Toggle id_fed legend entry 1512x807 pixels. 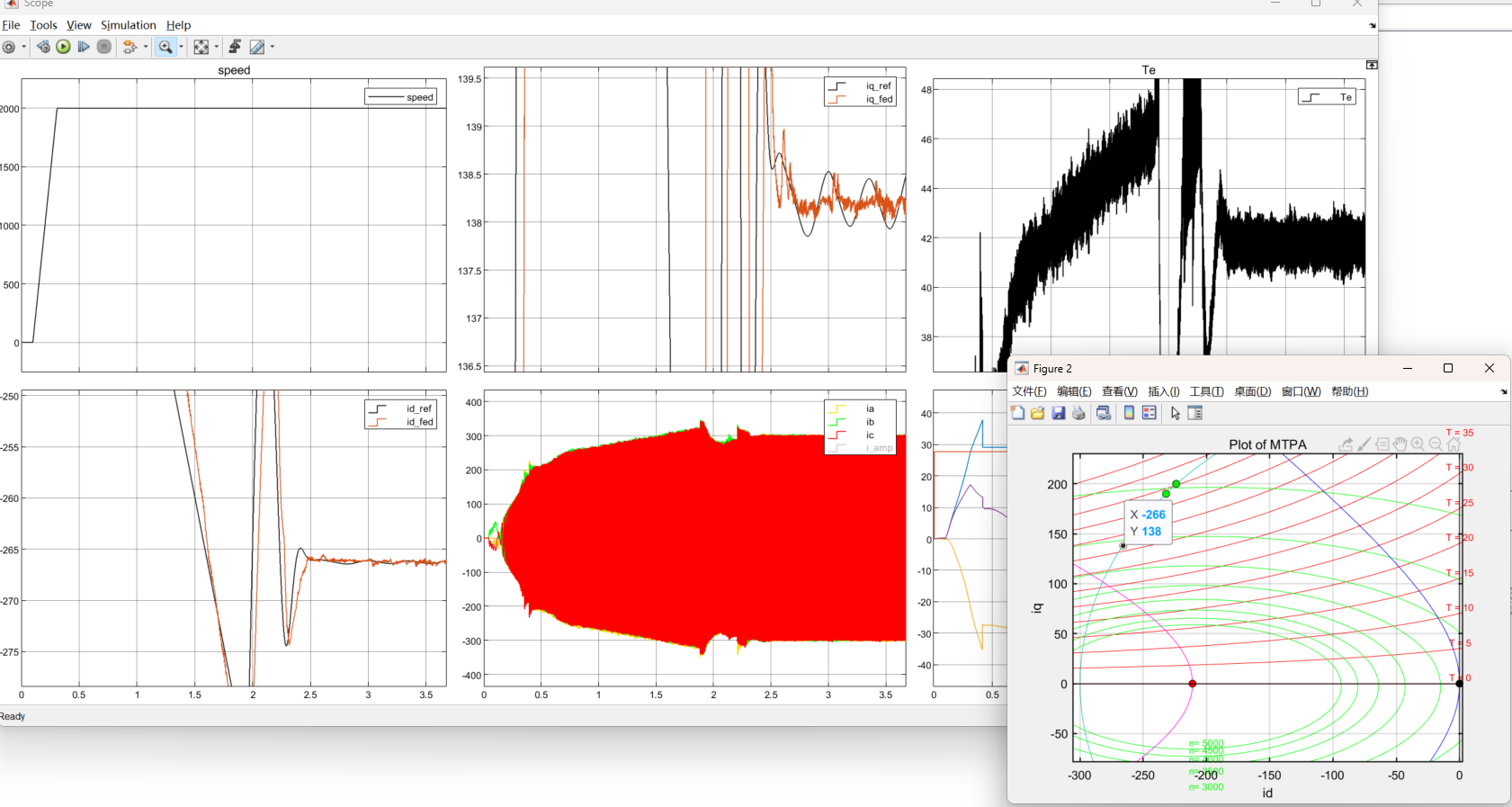[401, 421]
